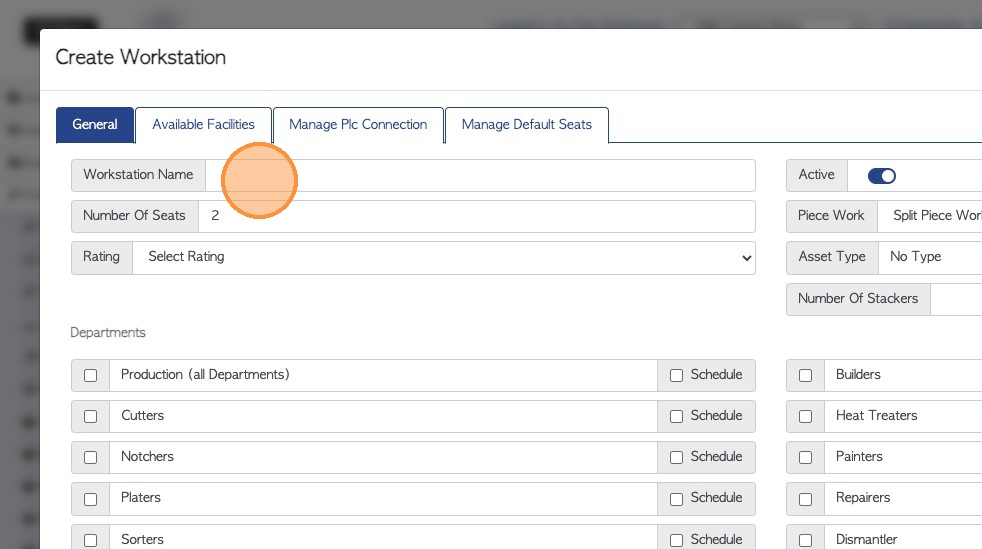The image size is (982, 549).
Task: Go to Manage Plc Connection tab
Action: click(x=358, y=125)
